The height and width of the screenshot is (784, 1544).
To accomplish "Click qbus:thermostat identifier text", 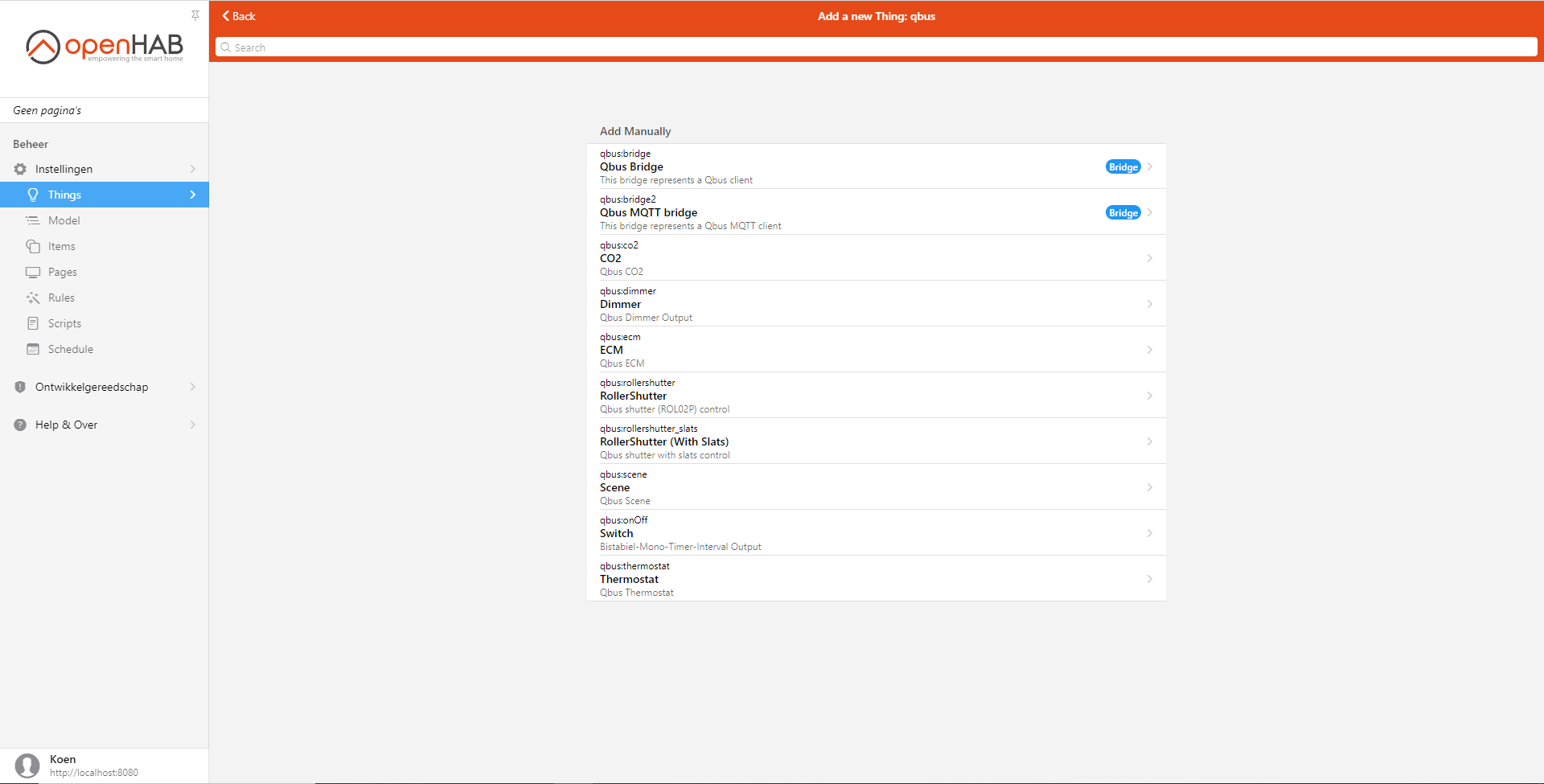I will coord(634,566).
